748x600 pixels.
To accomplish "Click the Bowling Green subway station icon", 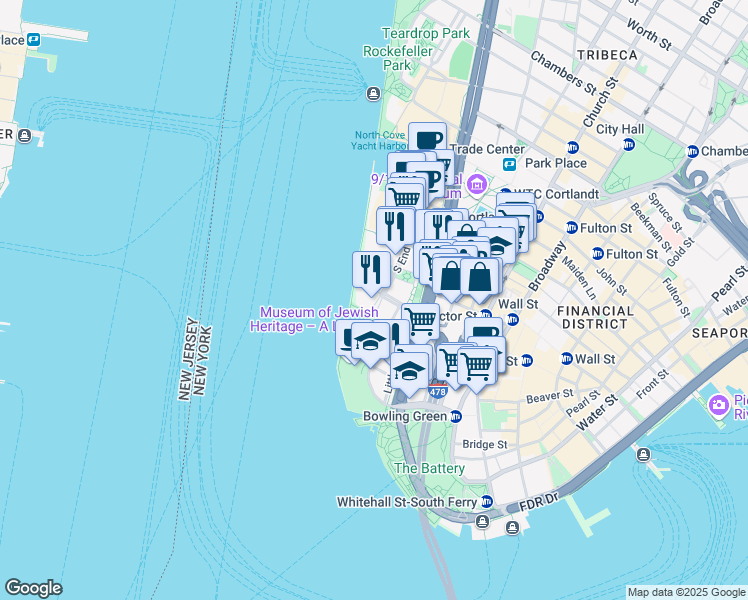I will pos(456,416).
